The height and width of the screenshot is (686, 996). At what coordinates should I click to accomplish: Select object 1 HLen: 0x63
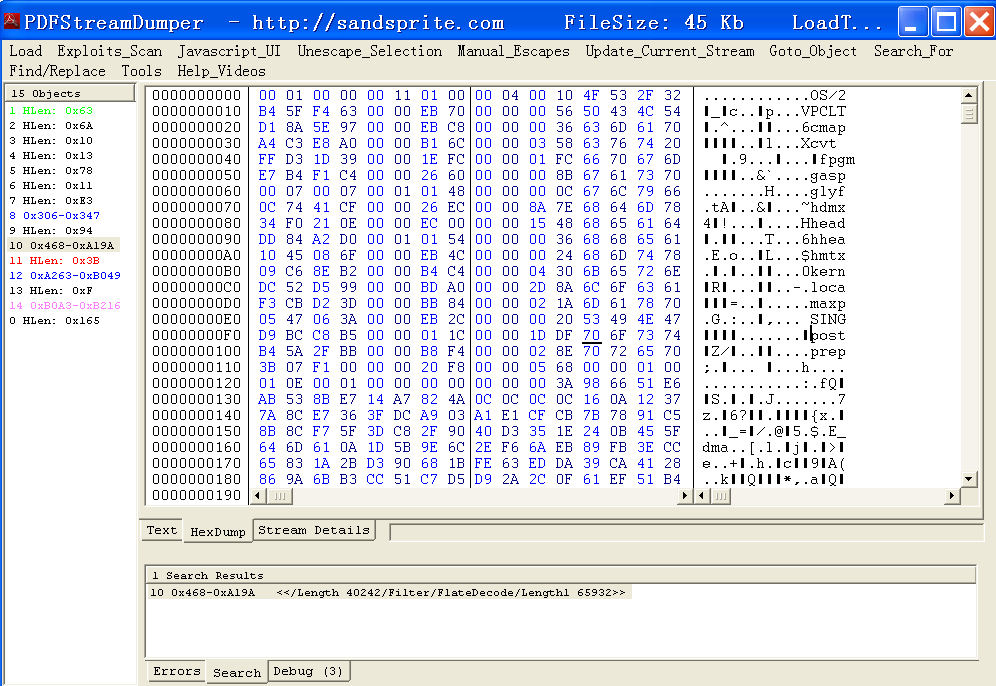point(51,111)
